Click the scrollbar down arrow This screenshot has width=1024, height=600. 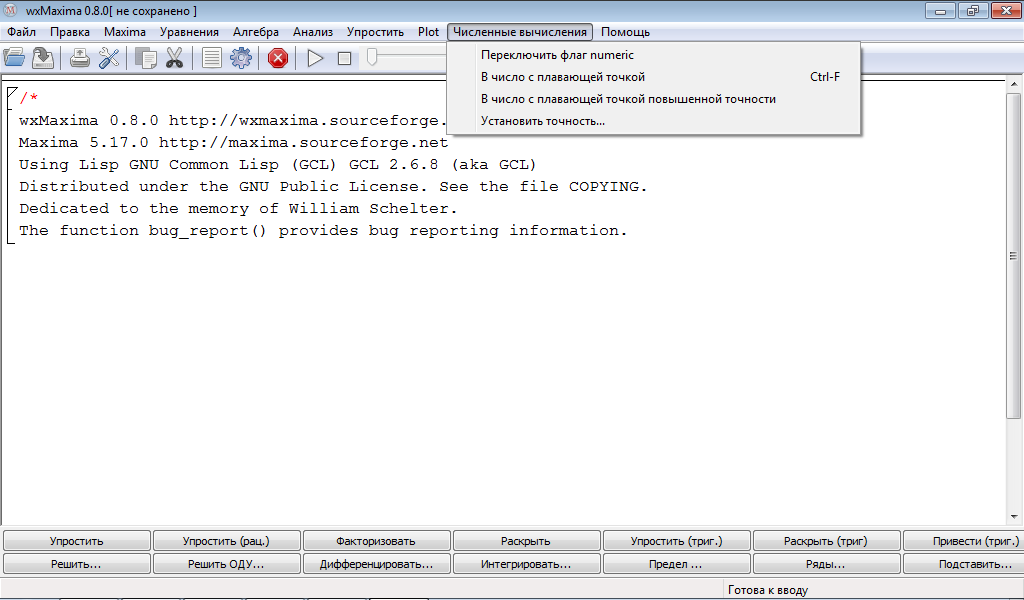tap(1014, 517)
